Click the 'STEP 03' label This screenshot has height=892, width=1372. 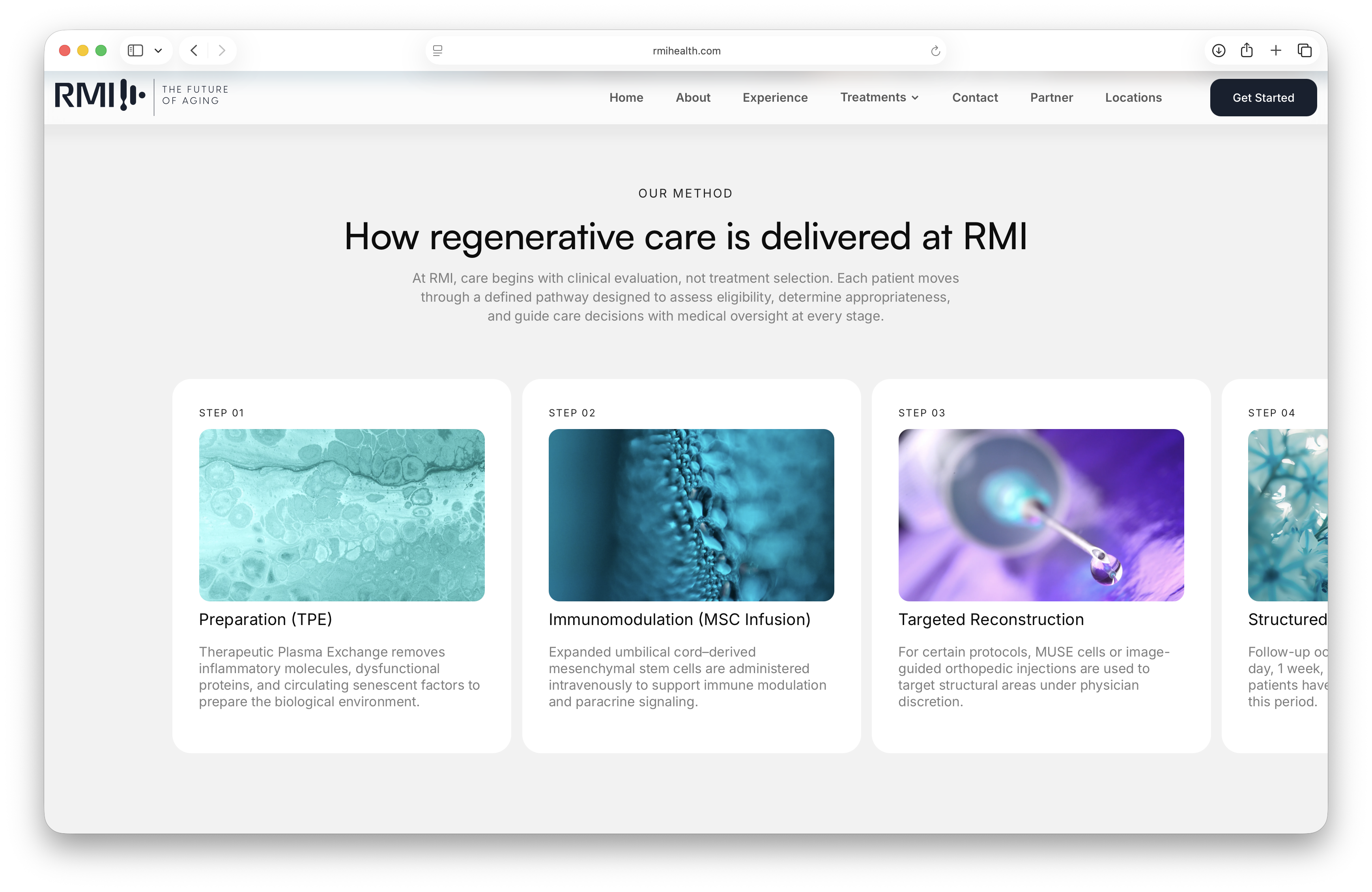pyautogui.click(x=922, y=413)
